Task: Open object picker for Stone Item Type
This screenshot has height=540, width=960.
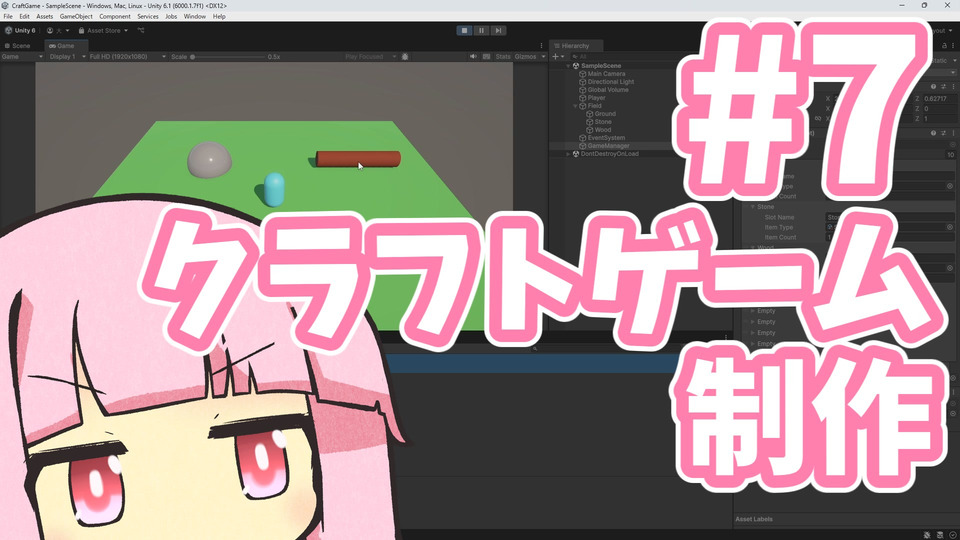Action: pos(950,227)
